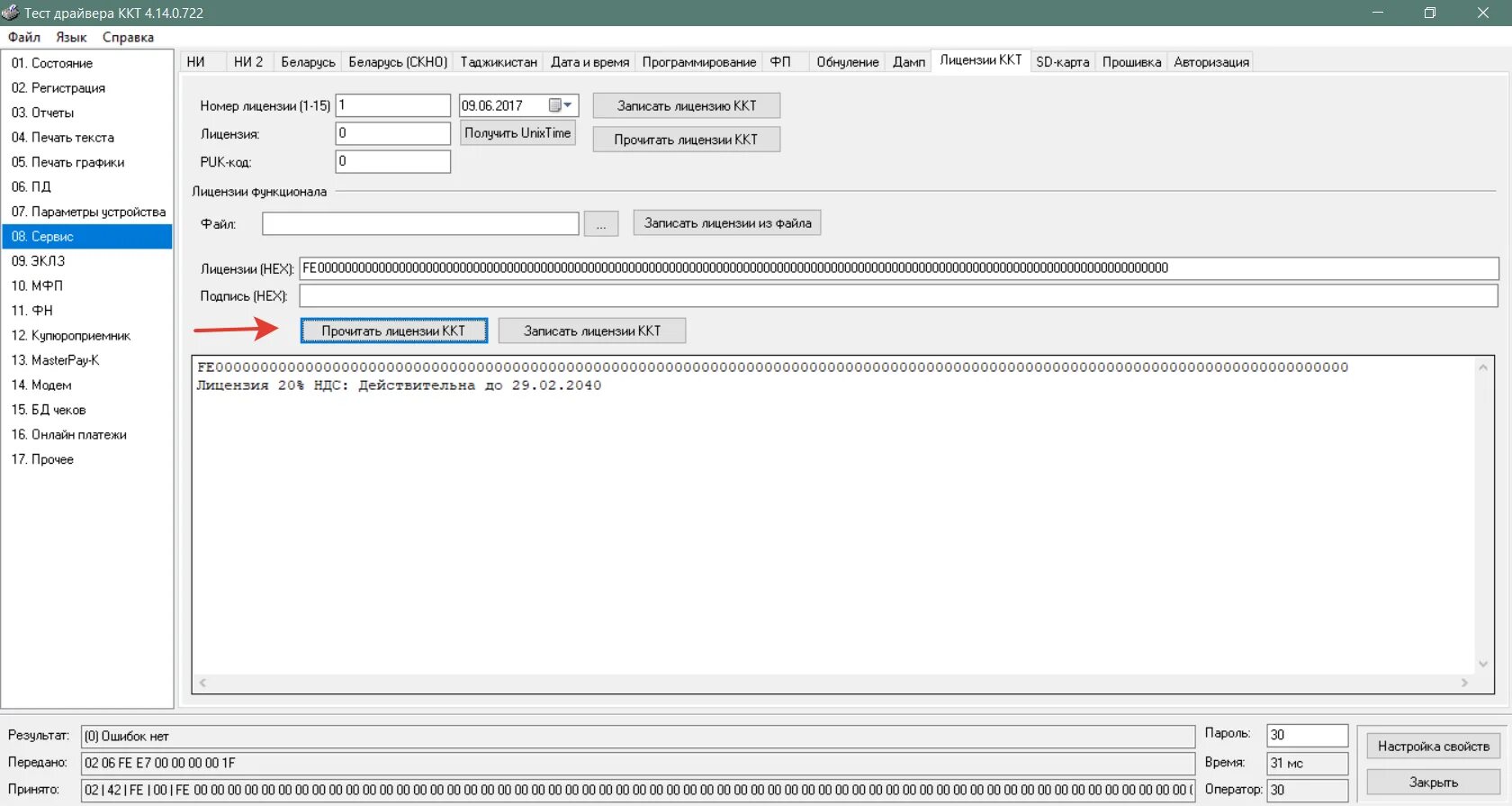Switch to the Дамп tab

(x=909, y=61)
